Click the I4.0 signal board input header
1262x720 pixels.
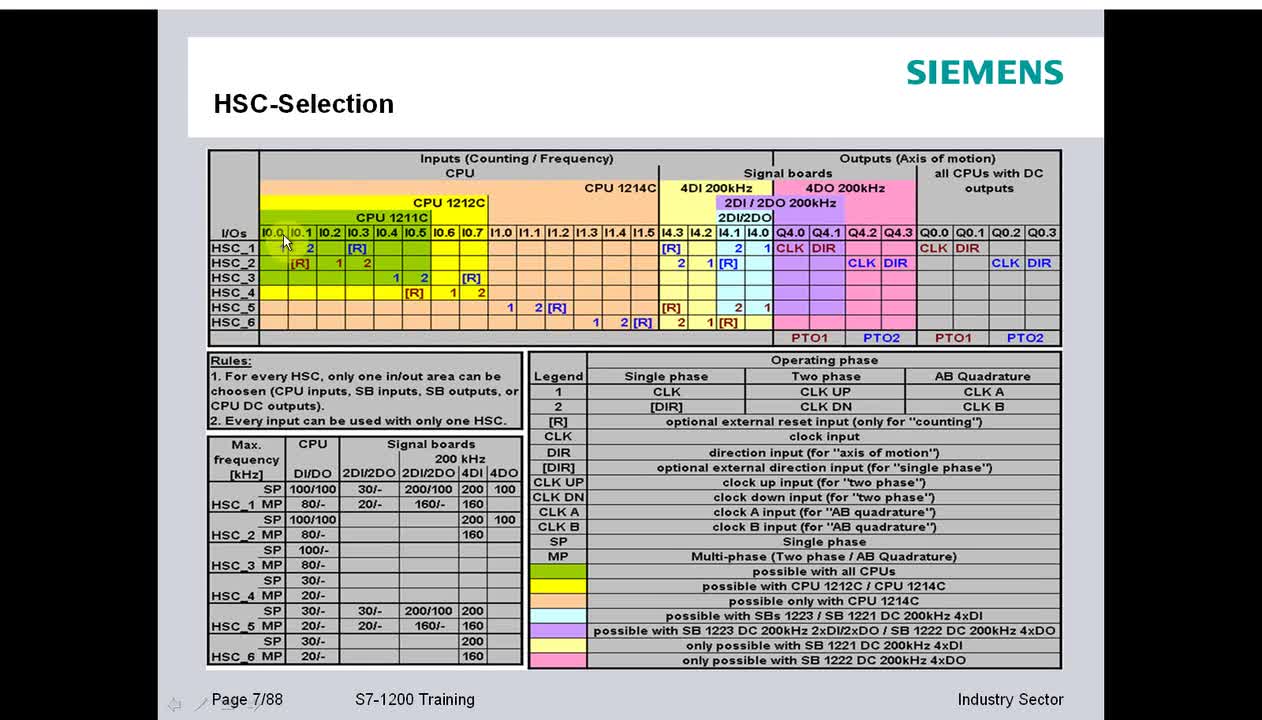point(759,233)
